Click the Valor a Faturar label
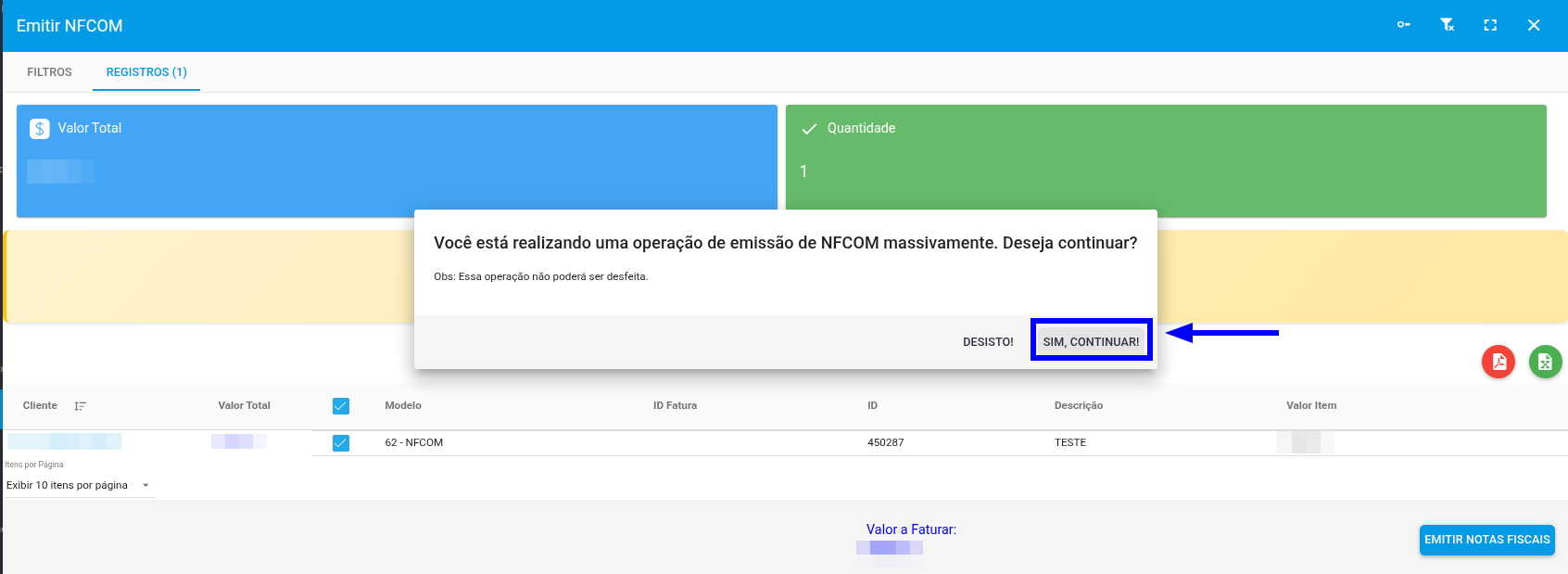 [911, 529]
